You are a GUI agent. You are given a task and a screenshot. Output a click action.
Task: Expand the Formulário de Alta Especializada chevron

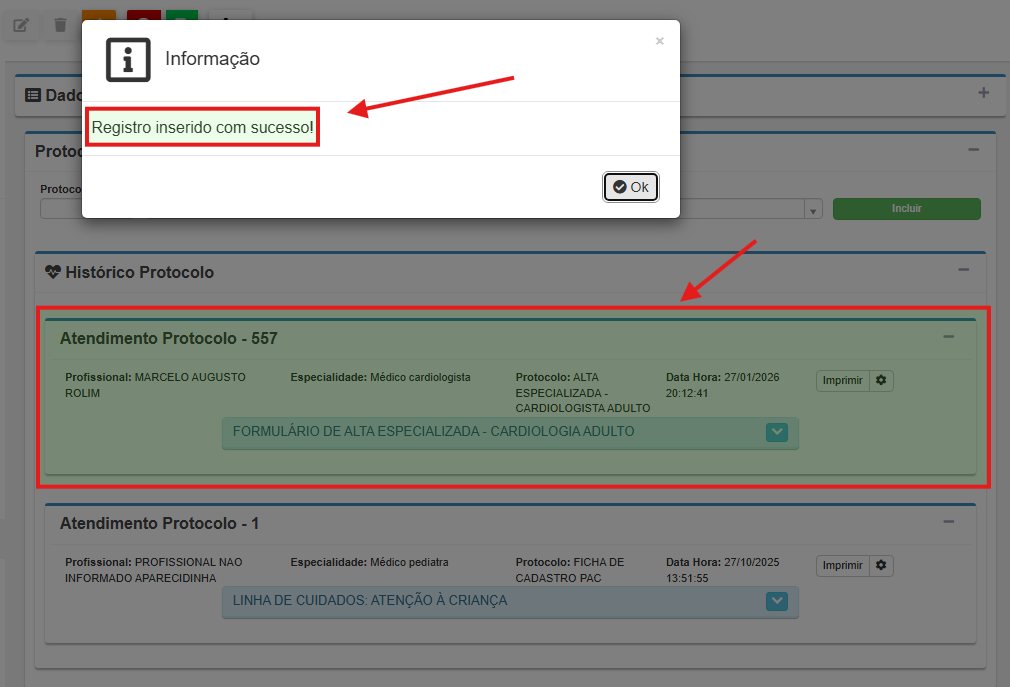tap(777, 432)
